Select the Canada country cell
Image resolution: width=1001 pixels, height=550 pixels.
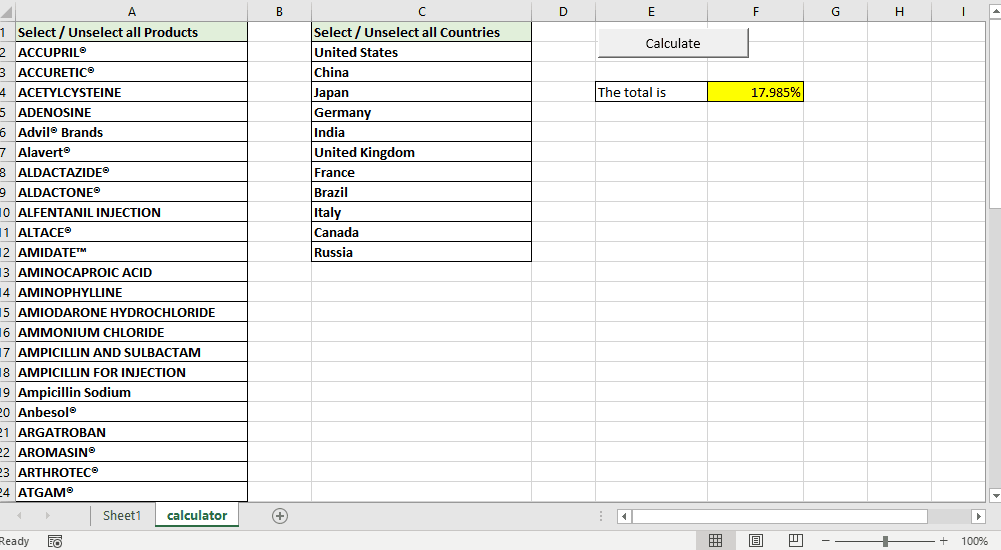coord(421,232)
